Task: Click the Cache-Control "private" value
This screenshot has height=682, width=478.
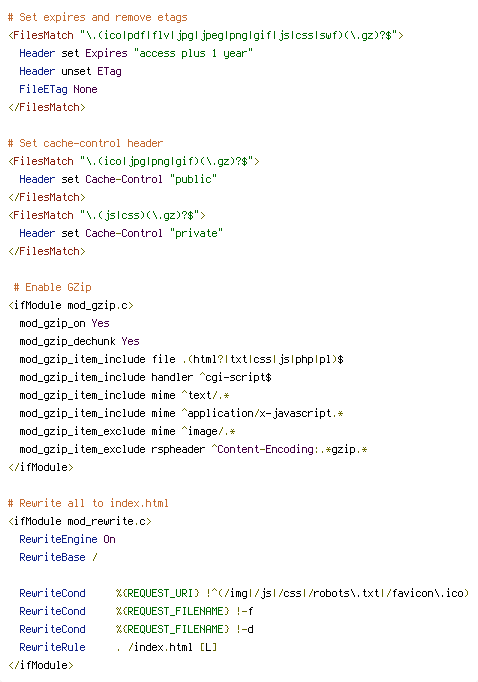Action: click(x=196, y=233)
